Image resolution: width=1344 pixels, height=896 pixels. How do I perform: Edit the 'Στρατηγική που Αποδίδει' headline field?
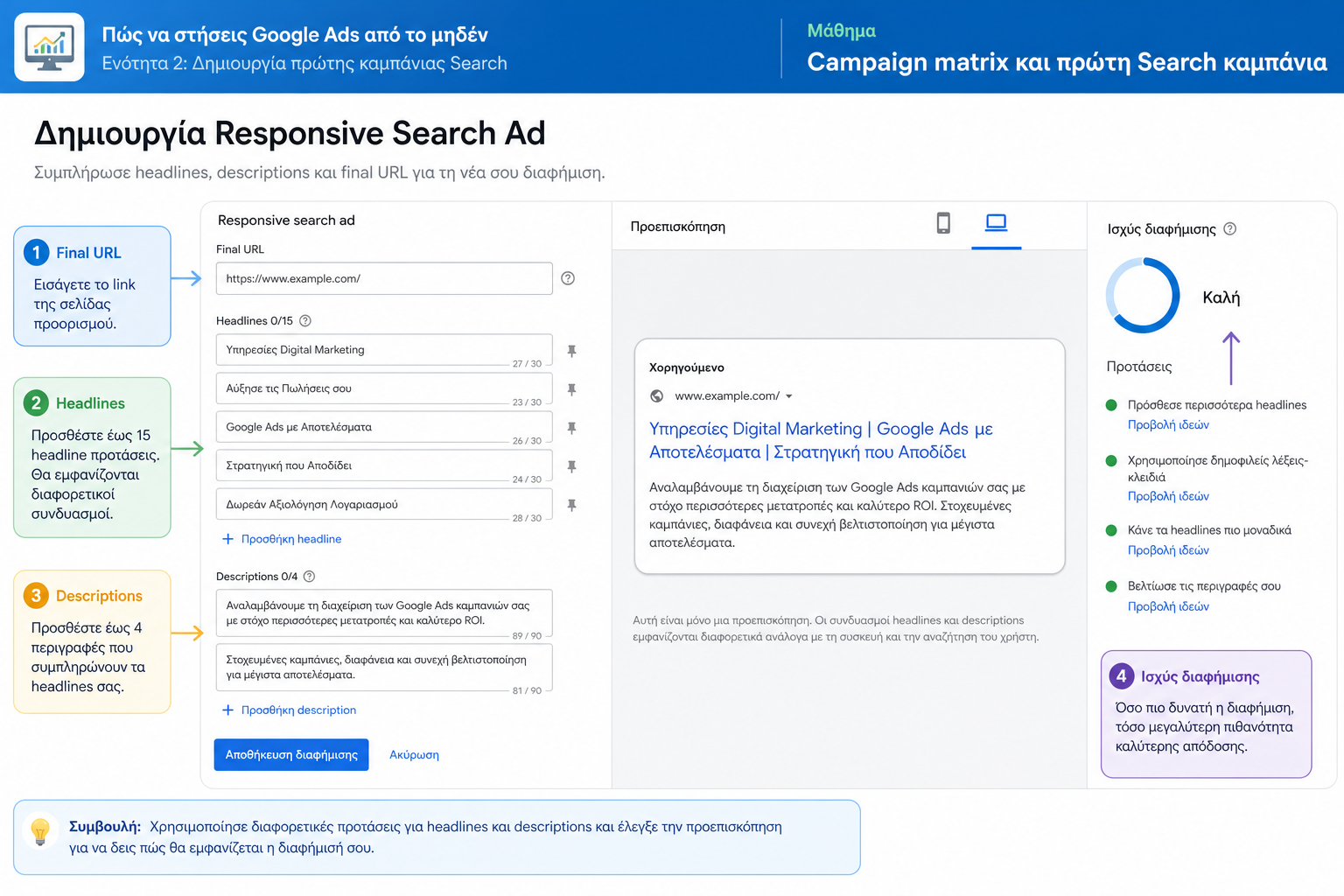384,465
